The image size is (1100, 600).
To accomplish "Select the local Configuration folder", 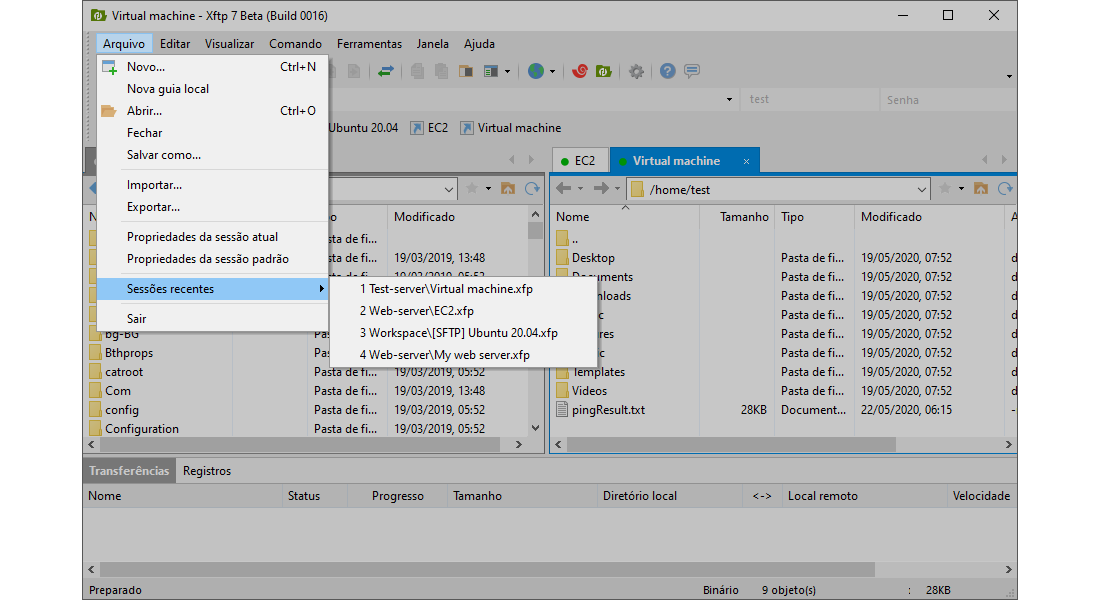I will (142, 429).
